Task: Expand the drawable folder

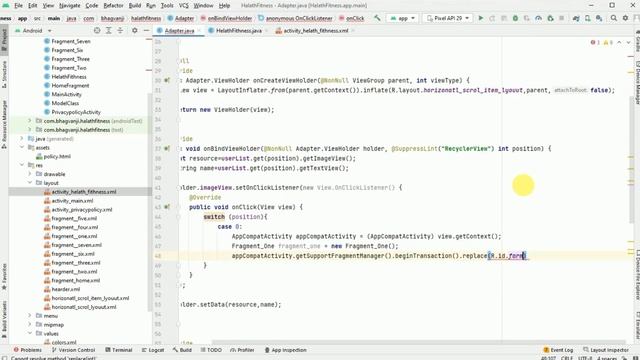Action: [x=29, y=174]
